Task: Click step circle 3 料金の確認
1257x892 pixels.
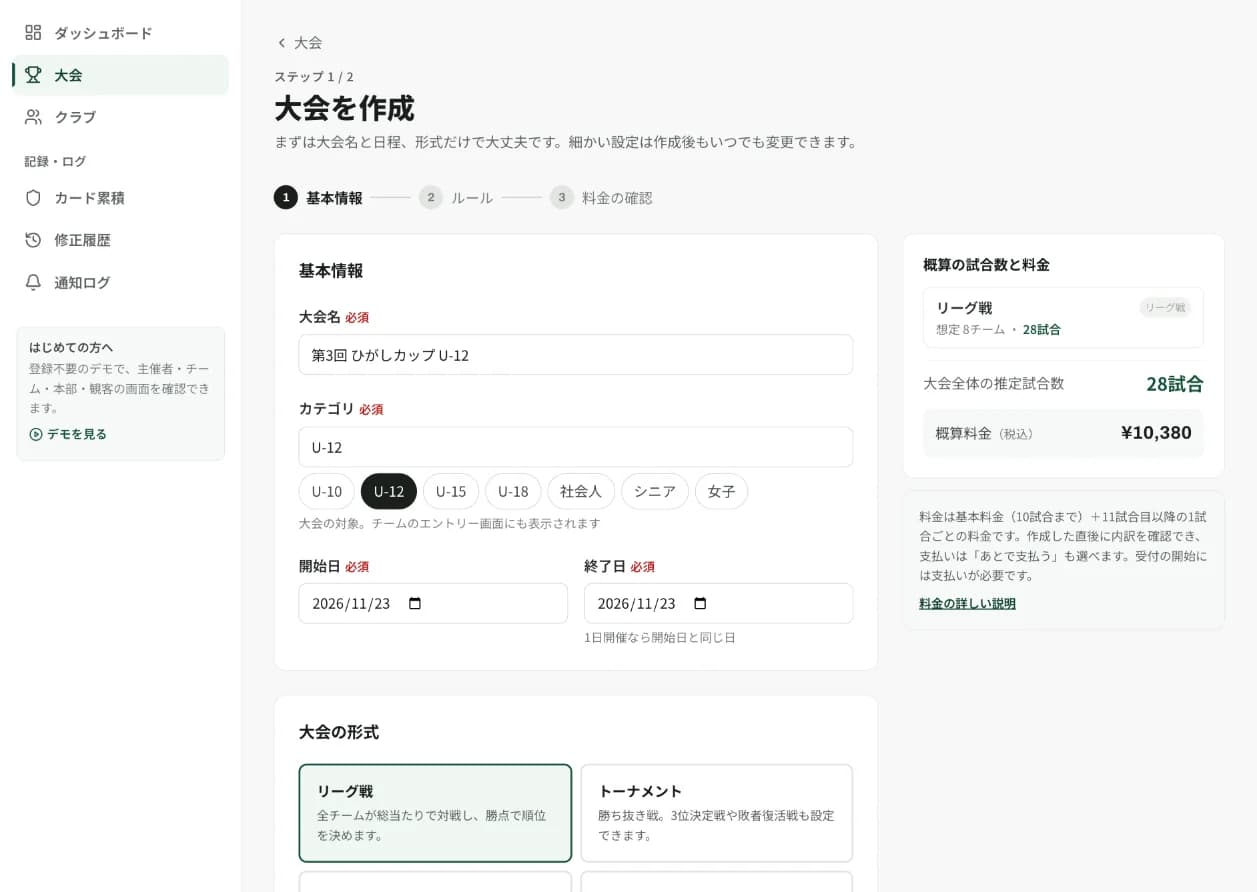Action: point(562,198)
